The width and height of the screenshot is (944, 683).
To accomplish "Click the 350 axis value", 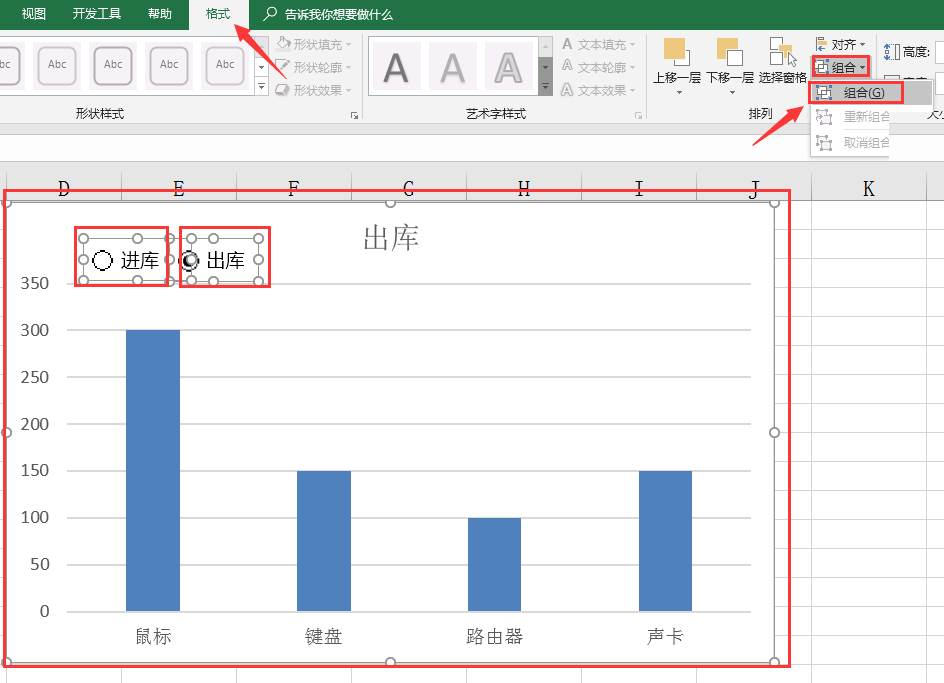I will (x=34, y=283).
